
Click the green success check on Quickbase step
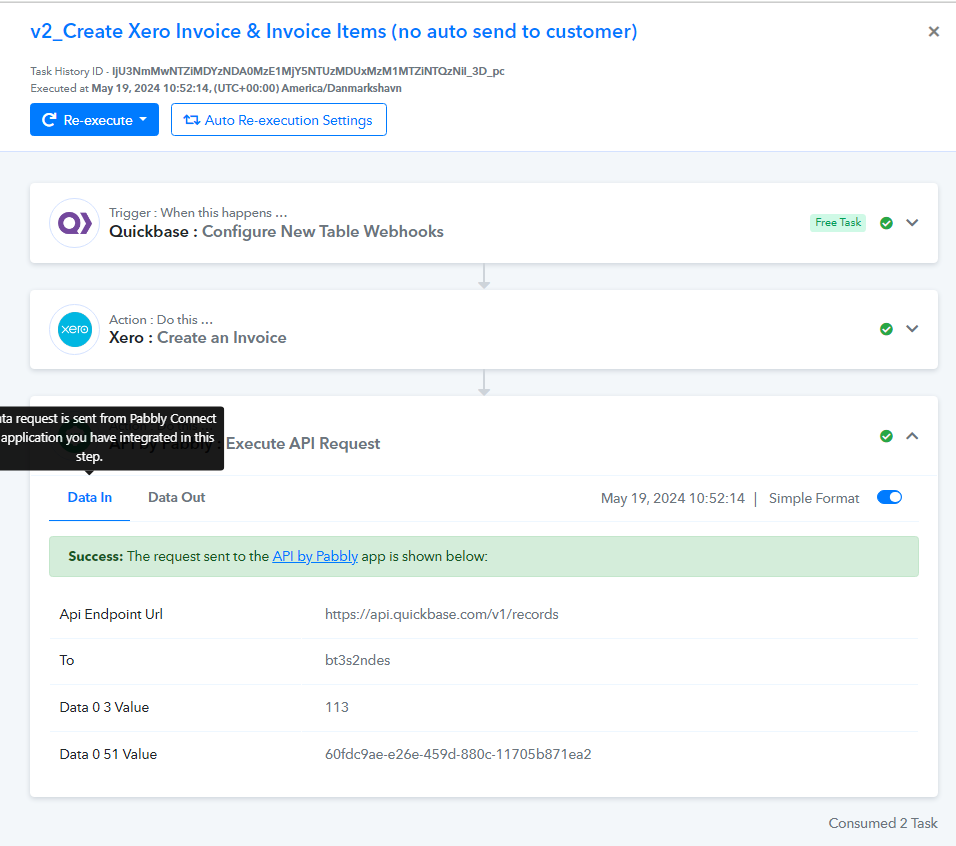(886, 223)
